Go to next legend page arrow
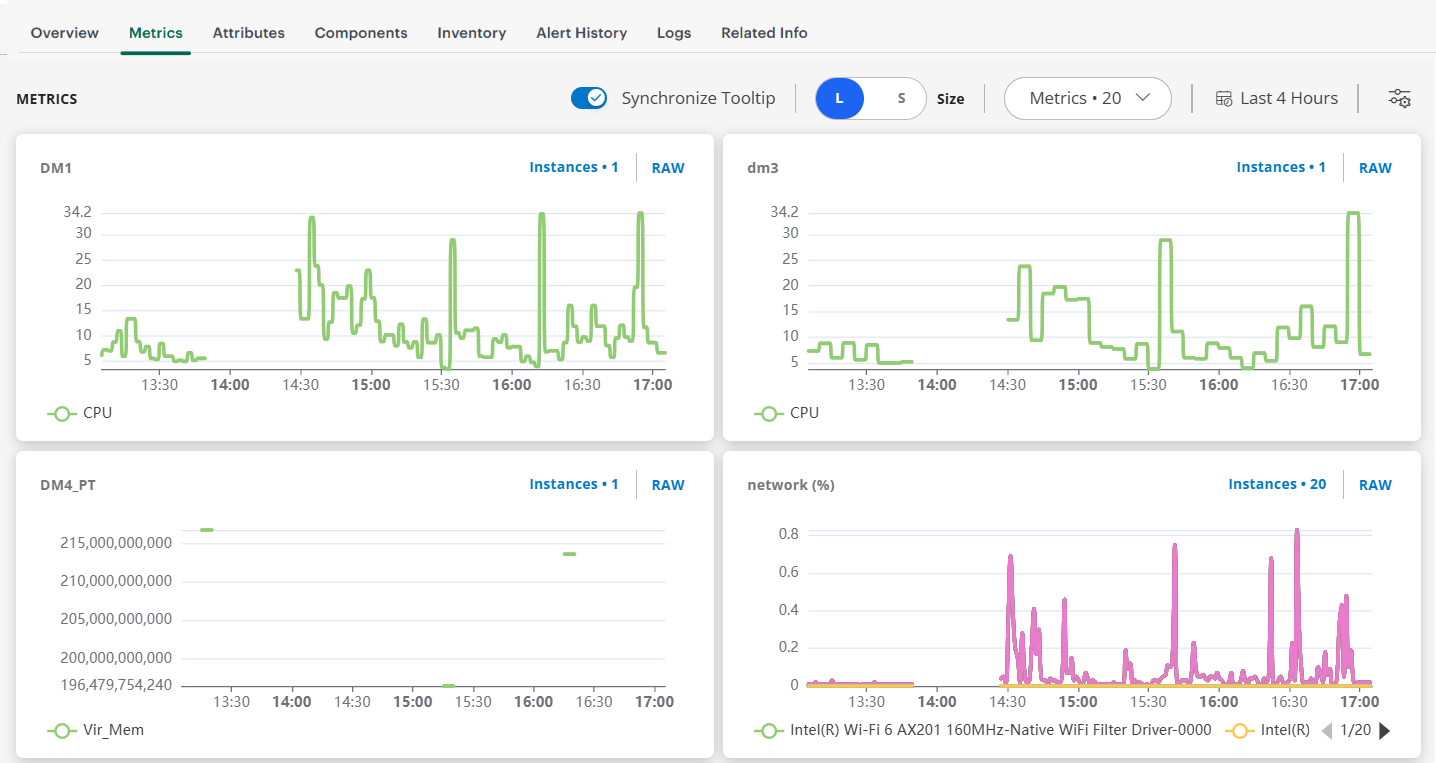The image size is (1436, 763). click(1384, 731)
